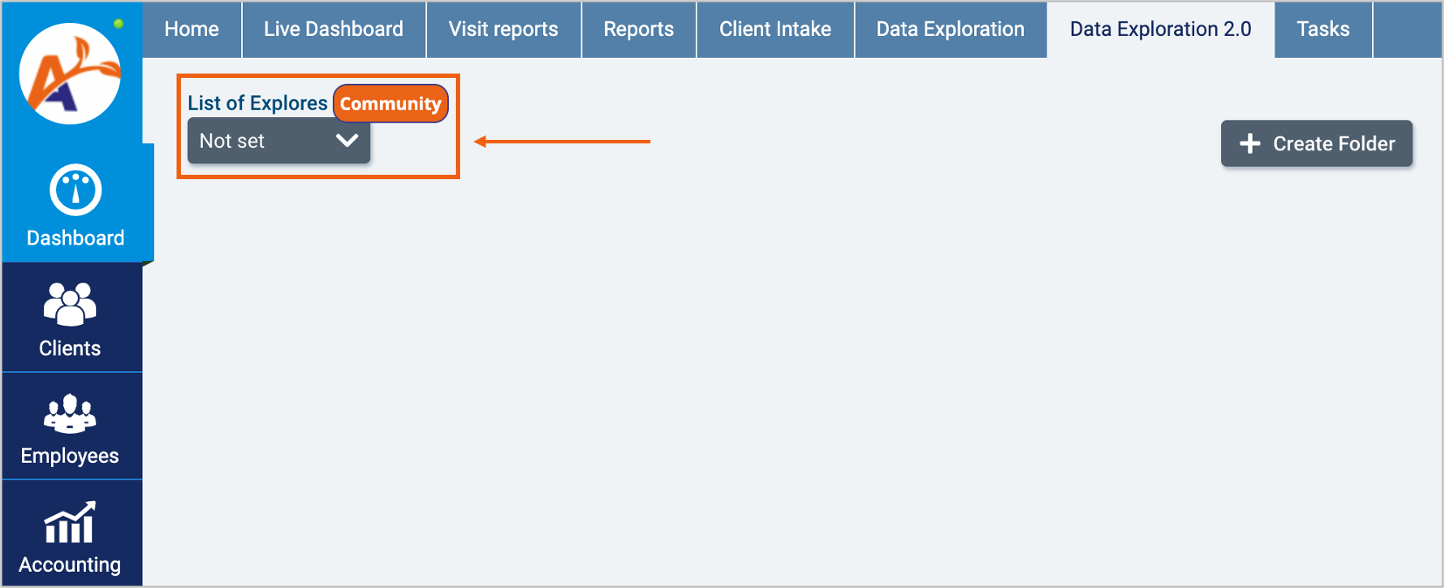Open the Live Dashboard tab

tap(333, 29)
